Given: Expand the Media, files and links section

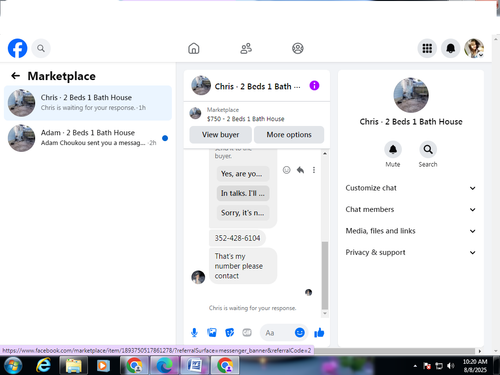Looking at the screenshot, I should coord(411,231).
